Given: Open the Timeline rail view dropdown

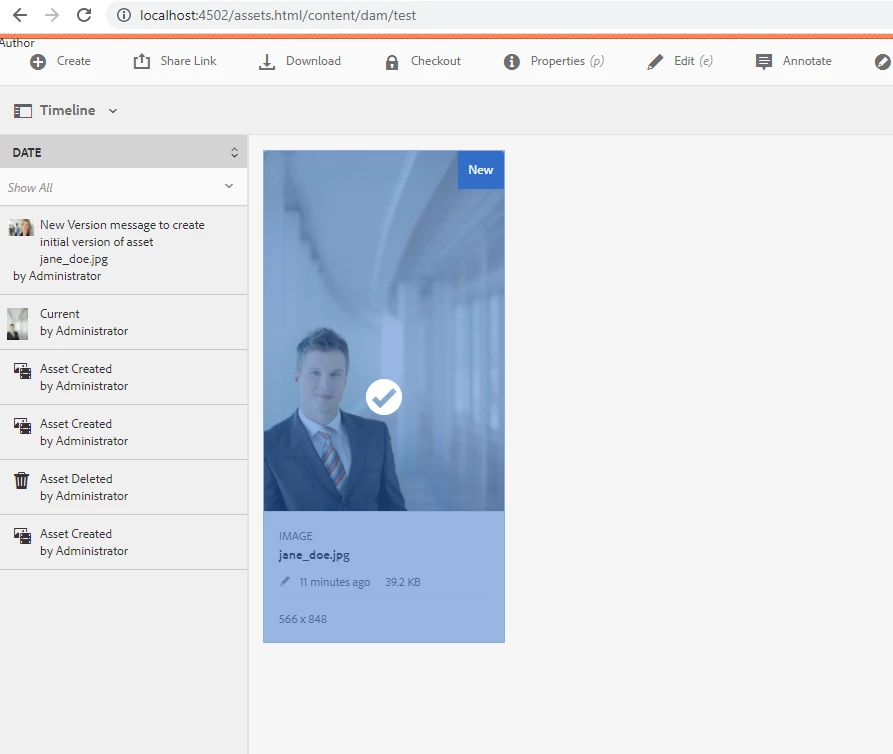Looking at the screenshot, I should (65, 110).
